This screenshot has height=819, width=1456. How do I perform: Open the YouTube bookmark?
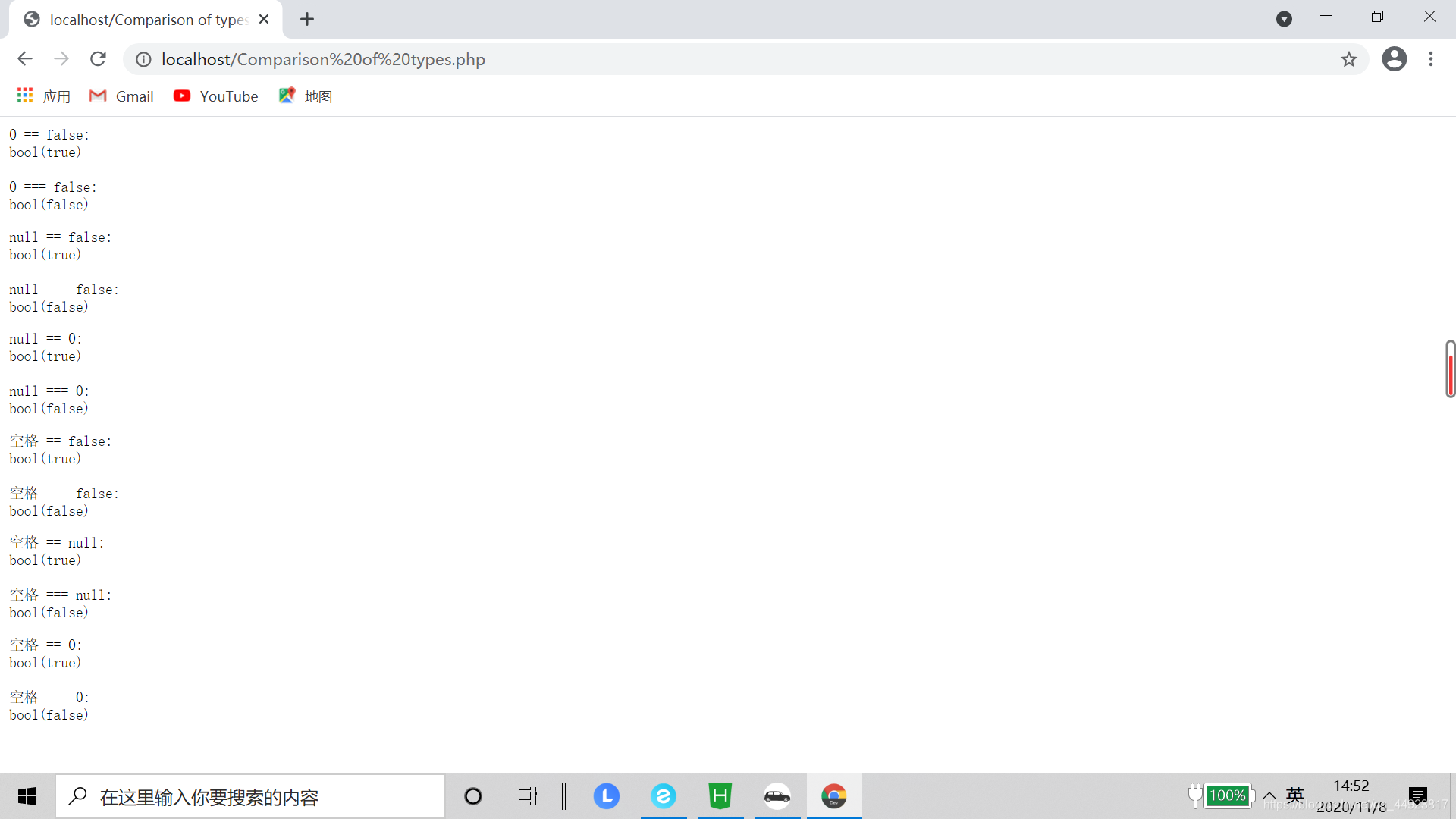(216, 96)
